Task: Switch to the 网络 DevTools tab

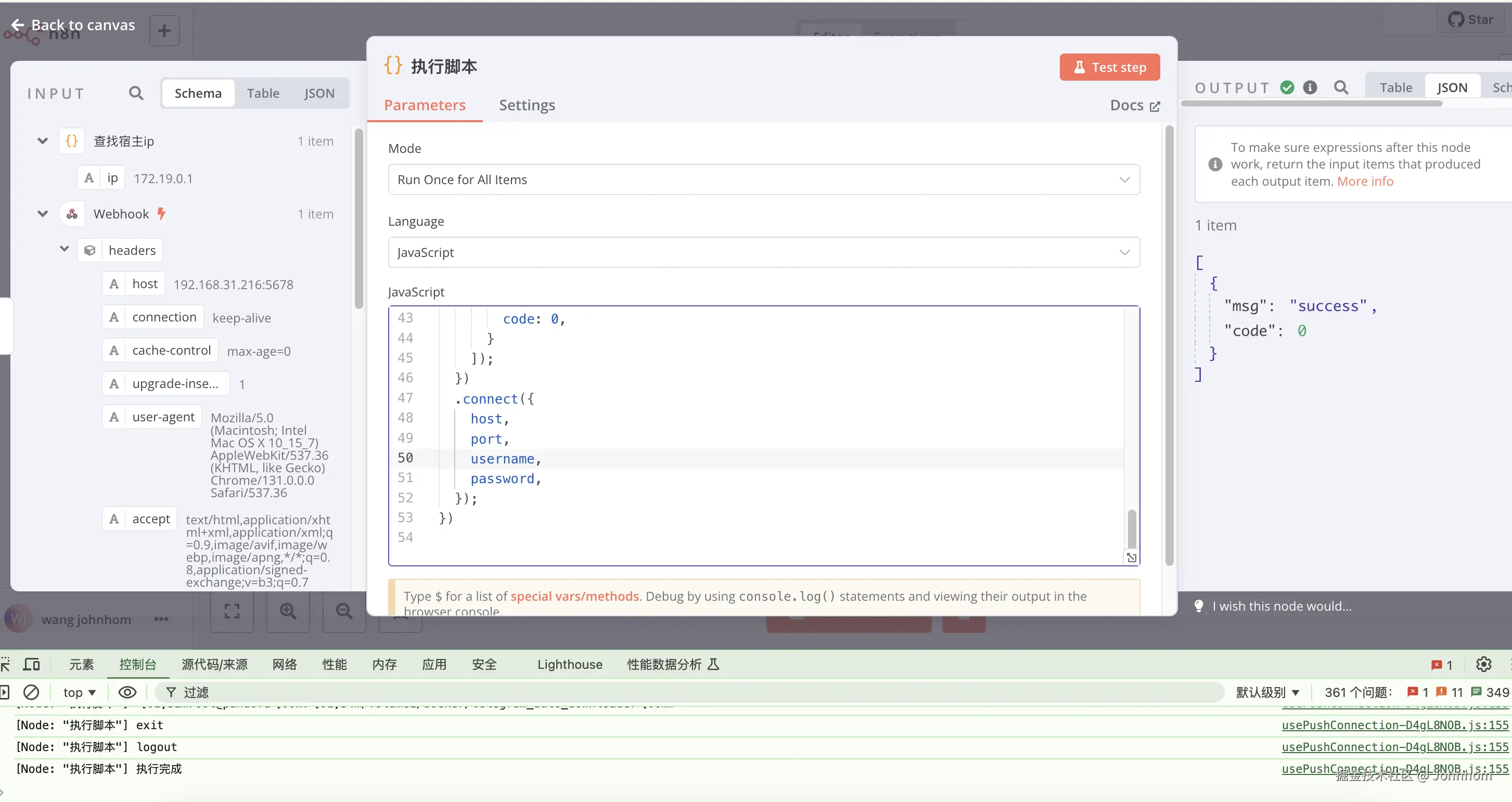Action: [x=284, y=664]
